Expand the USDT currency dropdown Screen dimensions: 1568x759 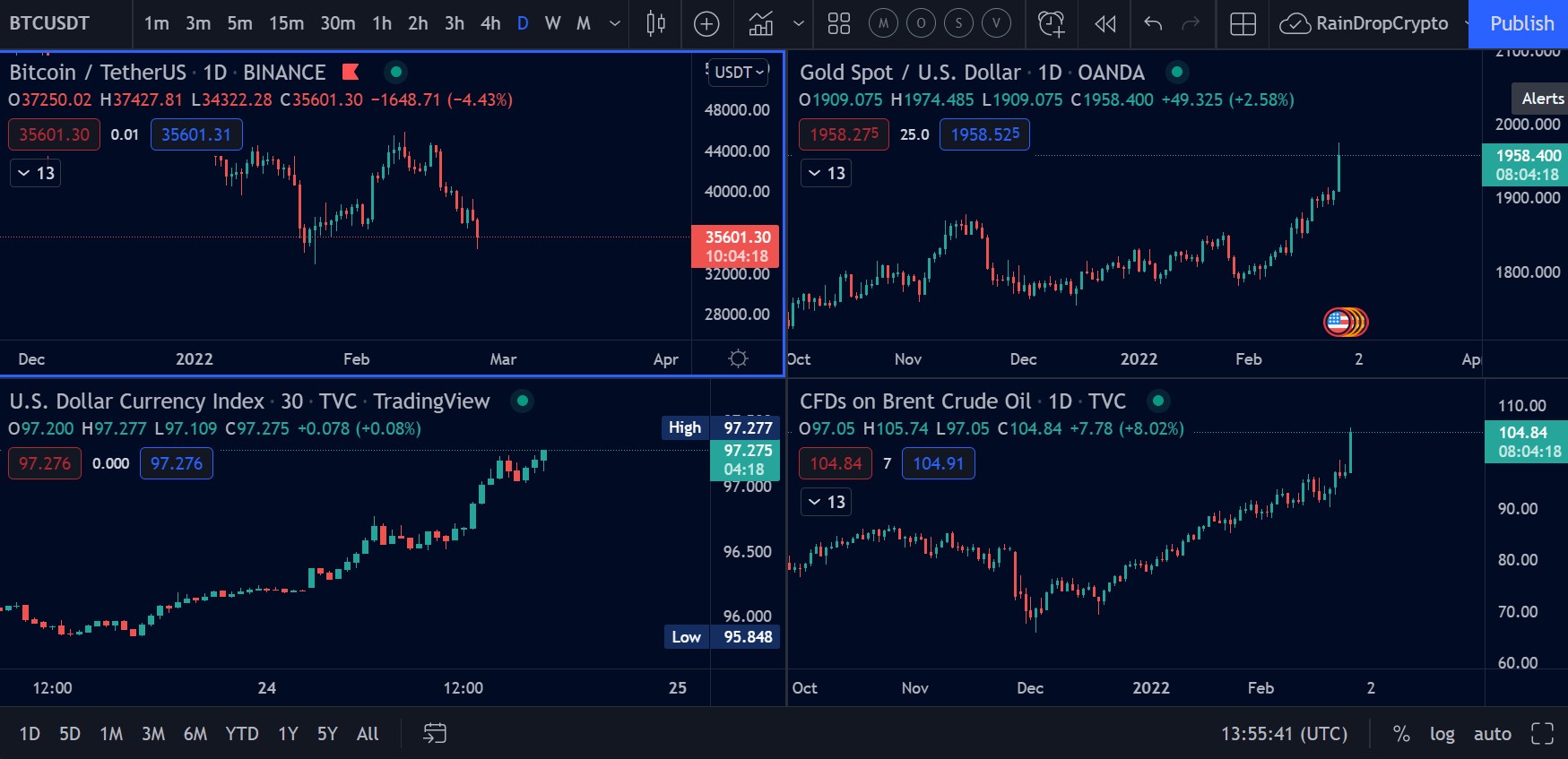point(739,73)
